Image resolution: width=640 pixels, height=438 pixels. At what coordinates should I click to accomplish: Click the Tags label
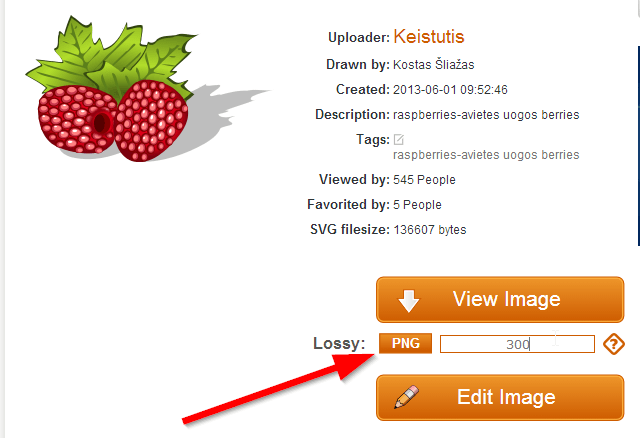click(x=373, y=140)
